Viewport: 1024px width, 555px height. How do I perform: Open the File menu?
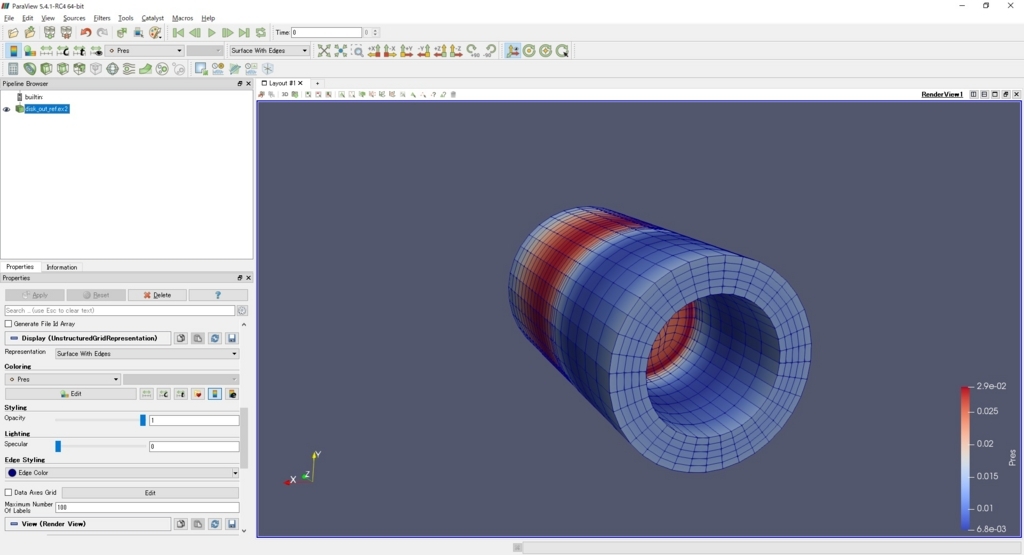[x=9, y=18]
